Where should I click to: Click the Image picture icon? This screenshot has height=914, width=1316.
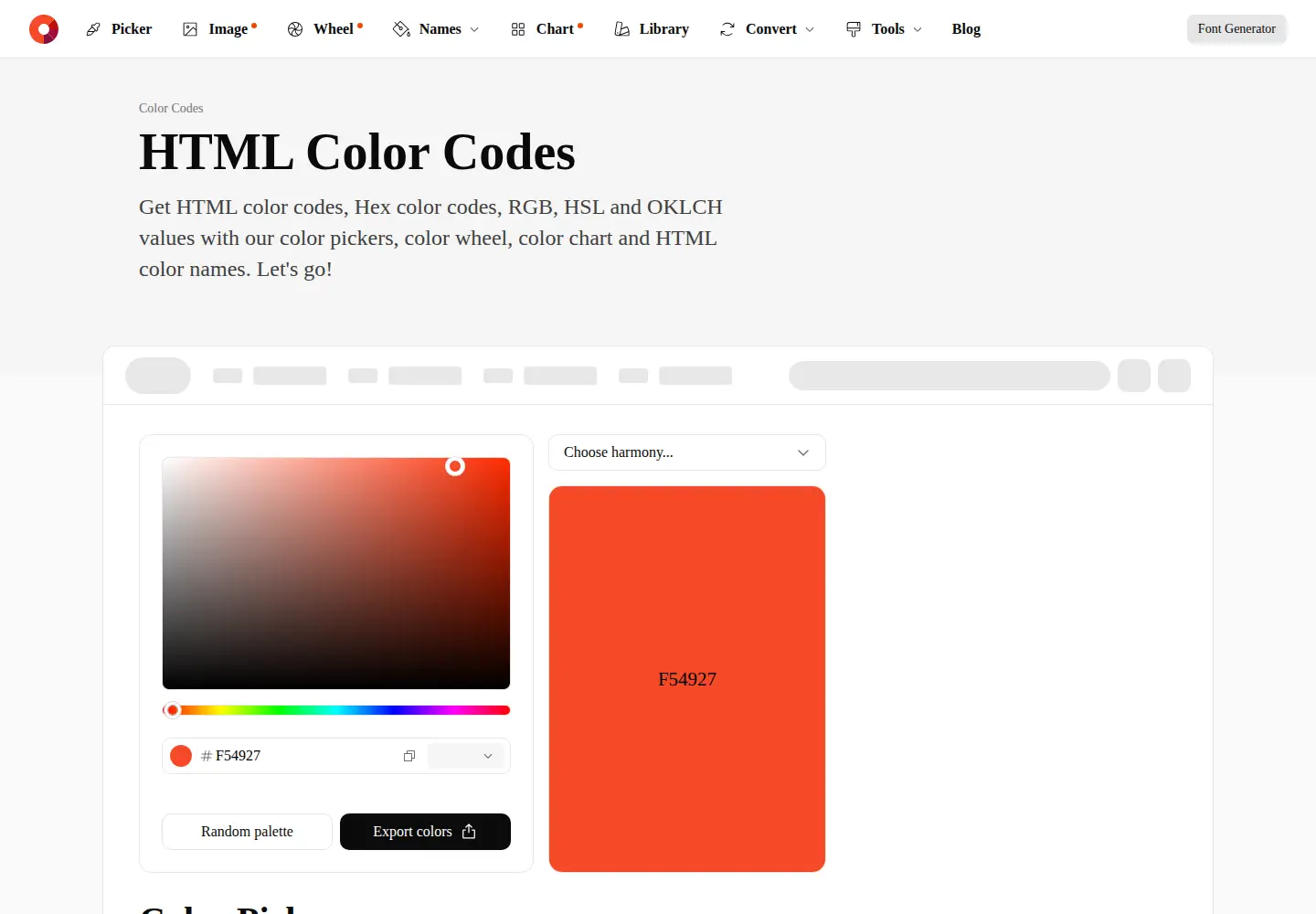190,29
